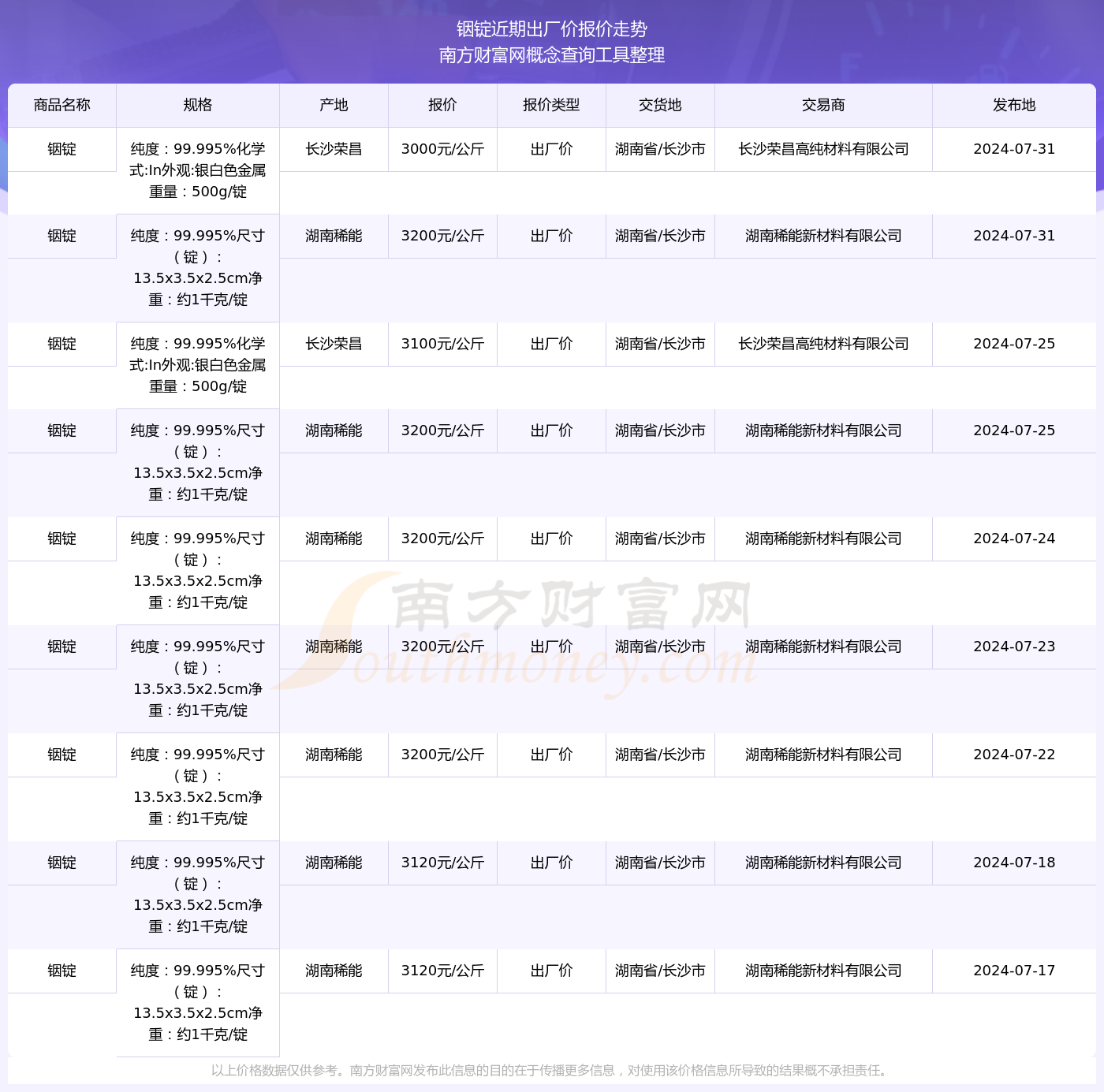
Task: Click the 湖南稀能 origin cell dated 2024-07-18
Action: tap(334, 863)
